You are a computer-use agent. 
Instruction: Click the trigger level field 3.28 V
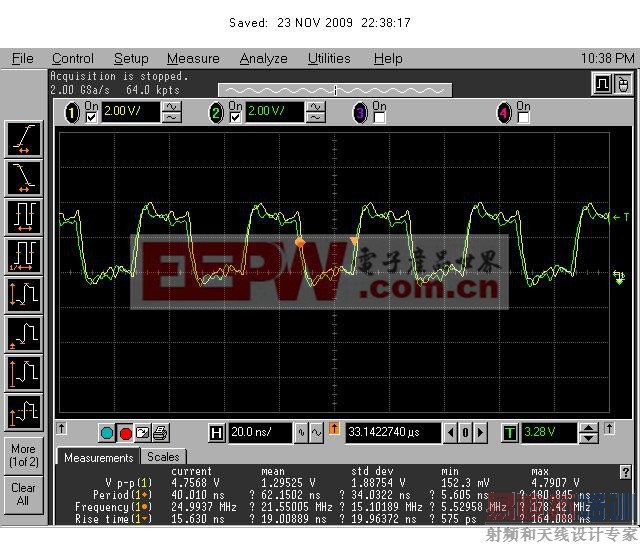coord(549,433)
